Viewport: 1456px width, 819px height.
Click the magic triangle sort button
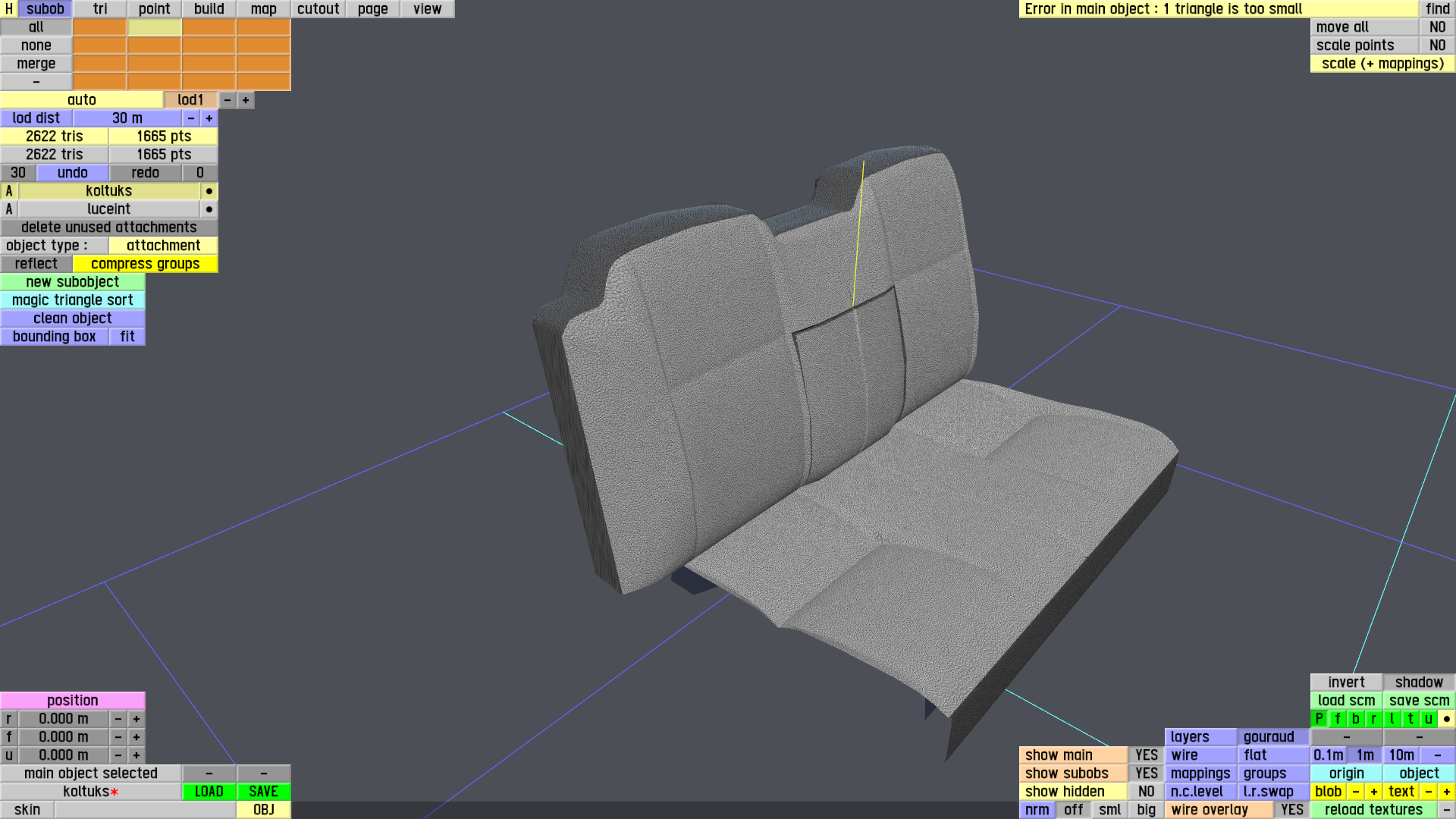tap(73, 300)
